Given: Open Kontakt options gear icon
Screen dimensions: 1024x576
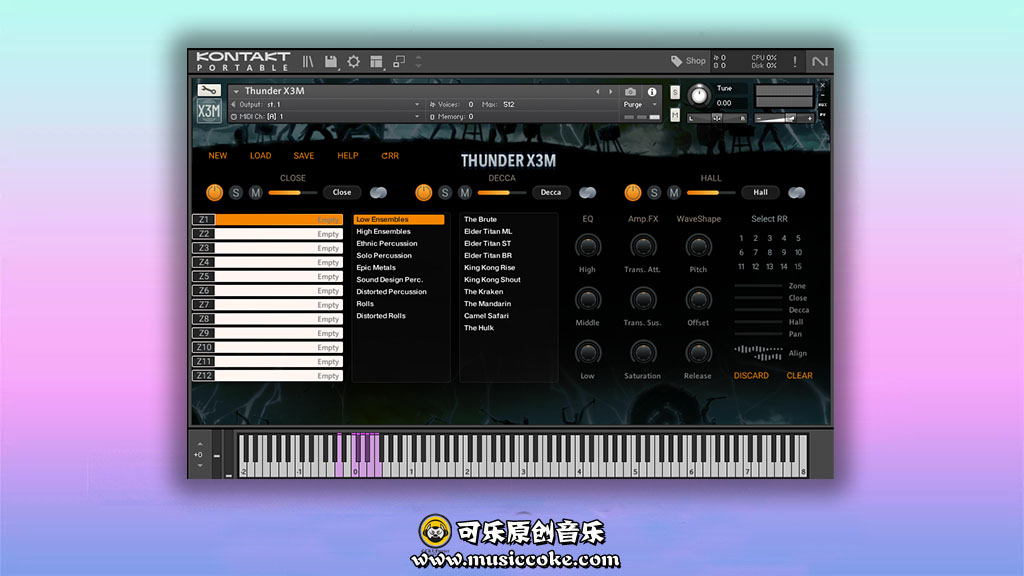Looking at the screenshot, I should pyautogui.click(x=353, y=61).
